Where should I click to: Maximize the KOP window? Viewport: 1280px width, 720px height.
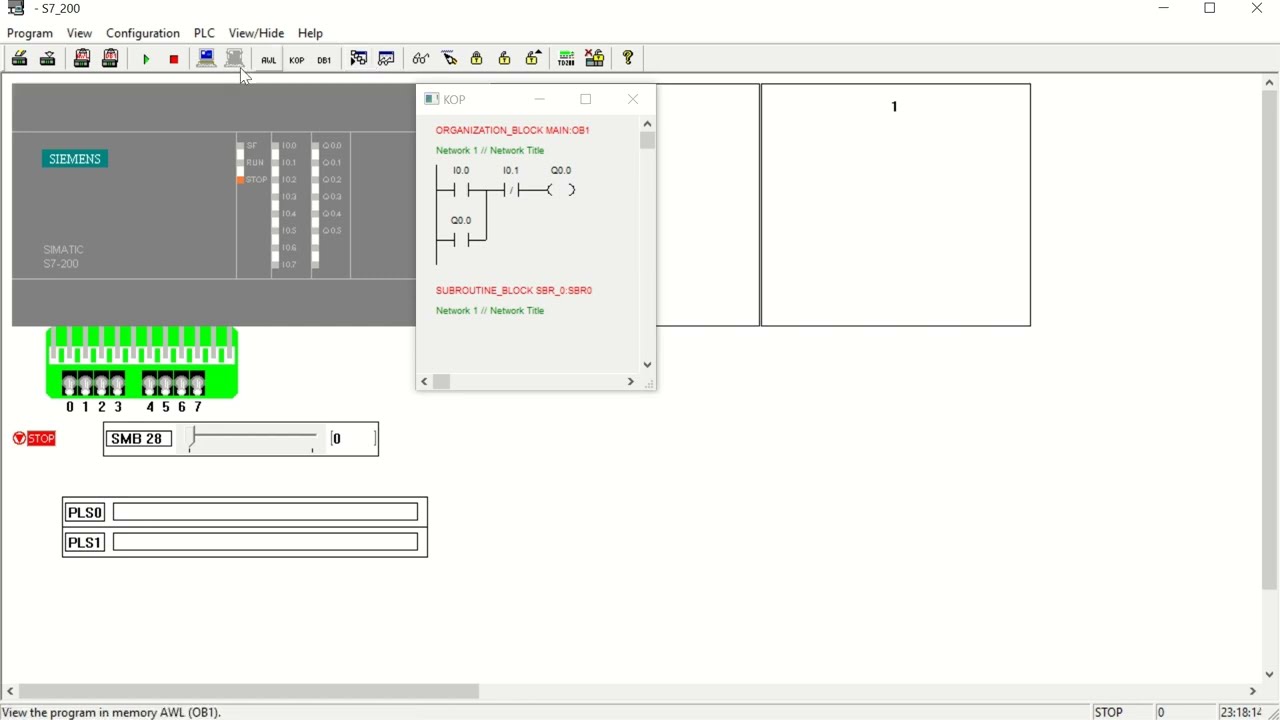587,99
